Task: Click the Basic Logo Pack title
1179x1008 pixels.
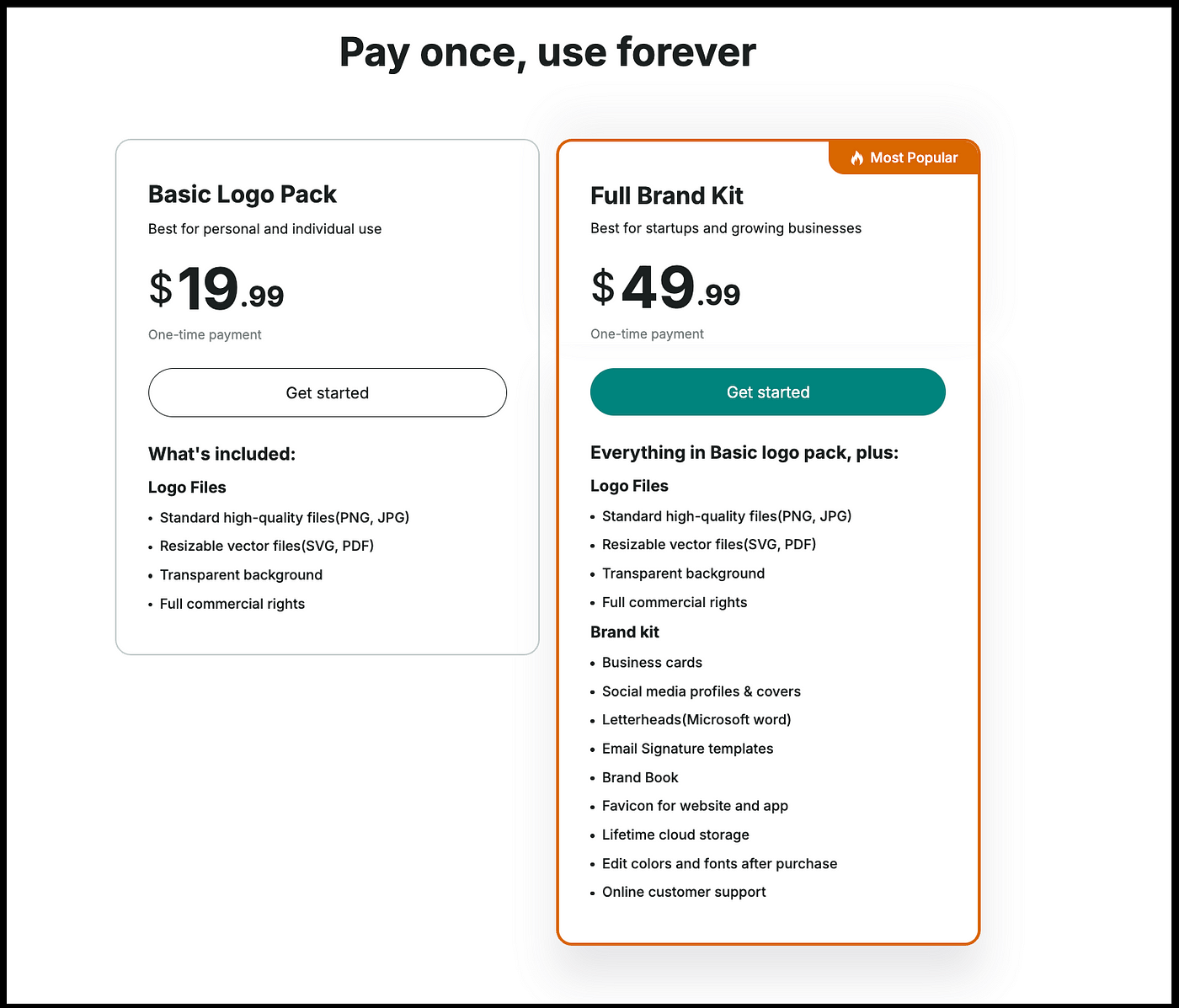Action: pyautogui.click(x=243, y=195)
